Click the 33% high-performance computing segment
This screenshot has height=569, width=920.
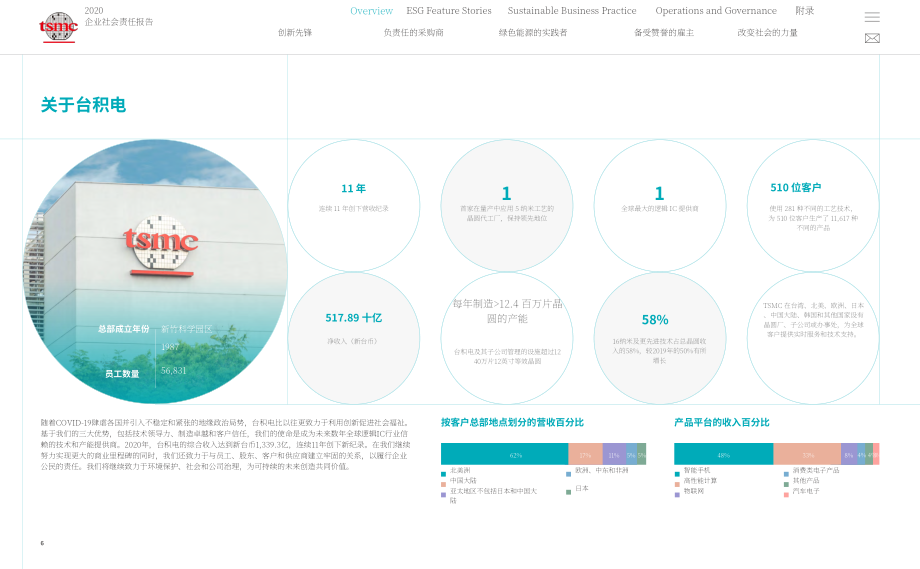pyautogui.click(x=807, y=455)
